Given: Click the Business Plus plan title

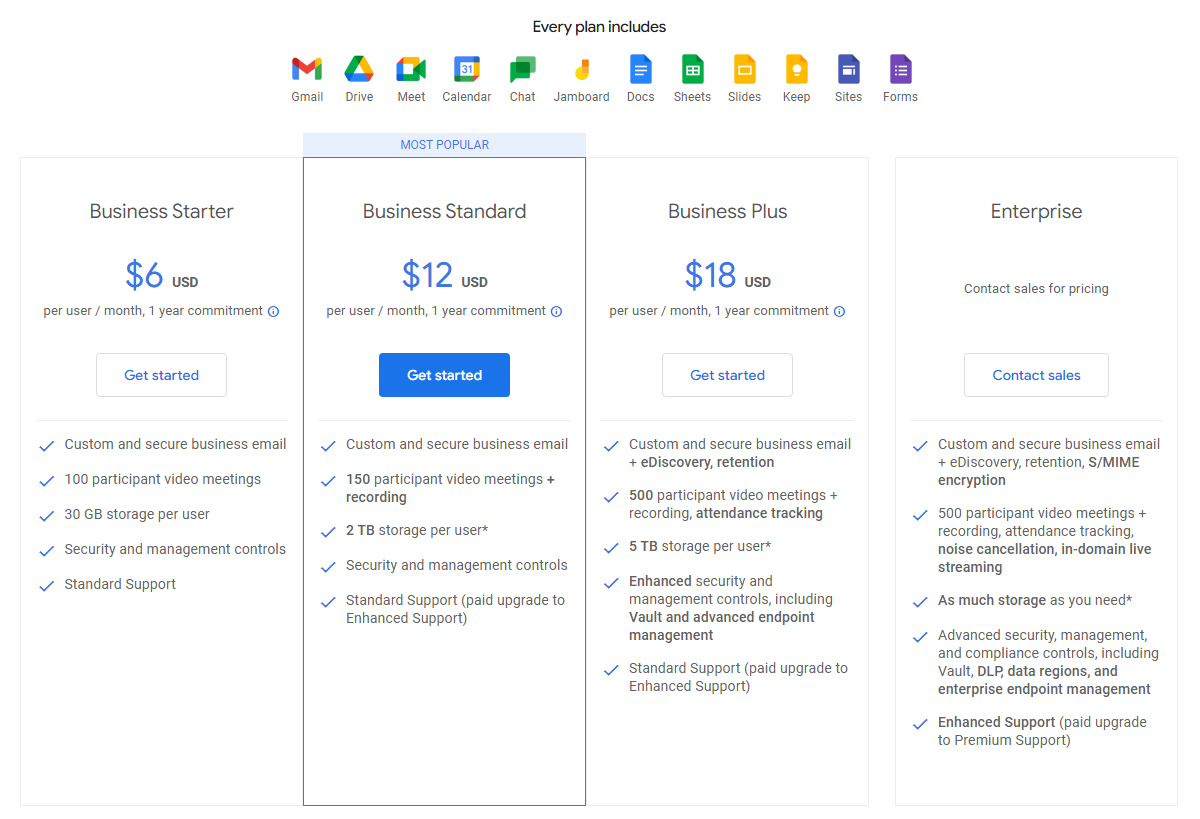Looking at the screenshot, I should [x=727, y=211].
